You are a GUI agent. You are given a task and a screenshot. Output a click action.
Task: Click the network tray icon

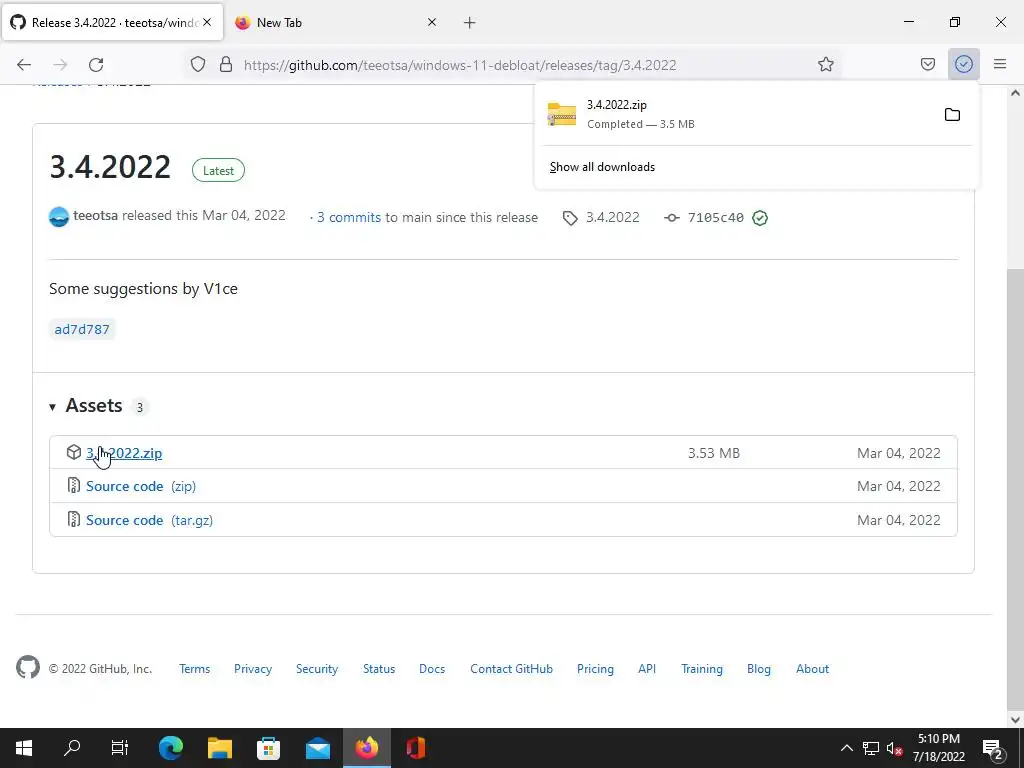tap(871, 748)
